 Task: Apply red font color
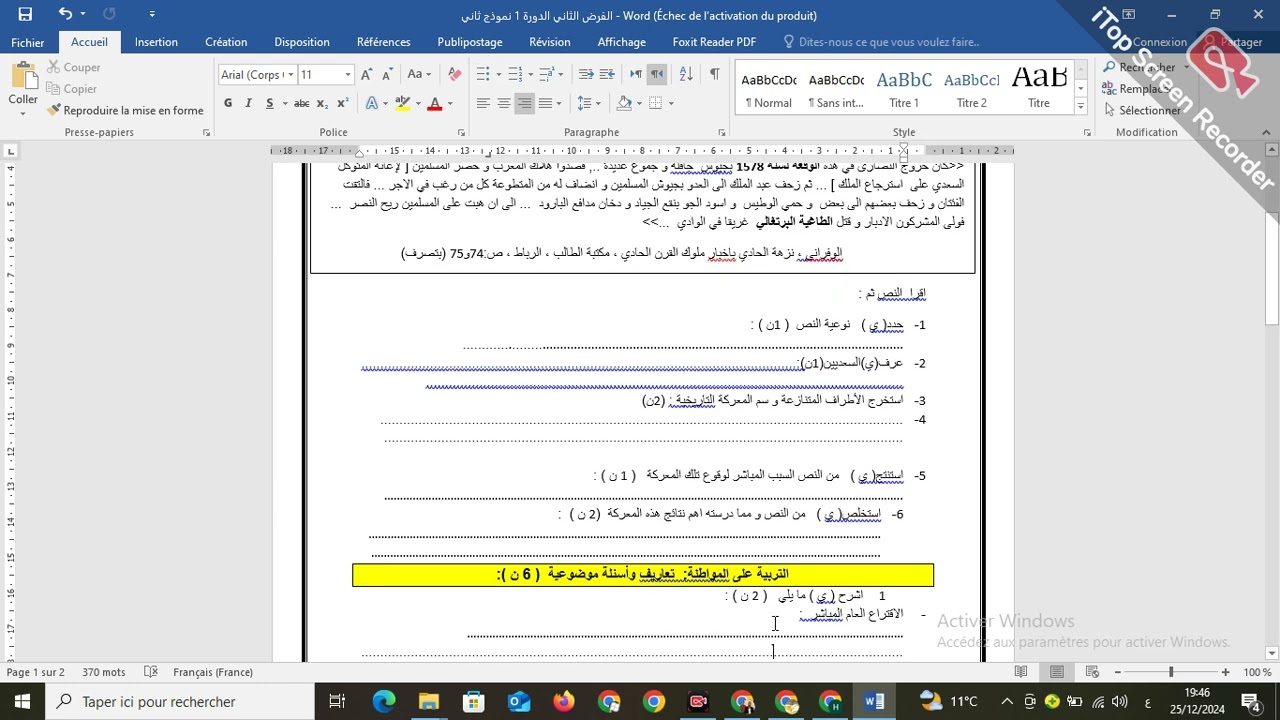click(x=434, y=103)
